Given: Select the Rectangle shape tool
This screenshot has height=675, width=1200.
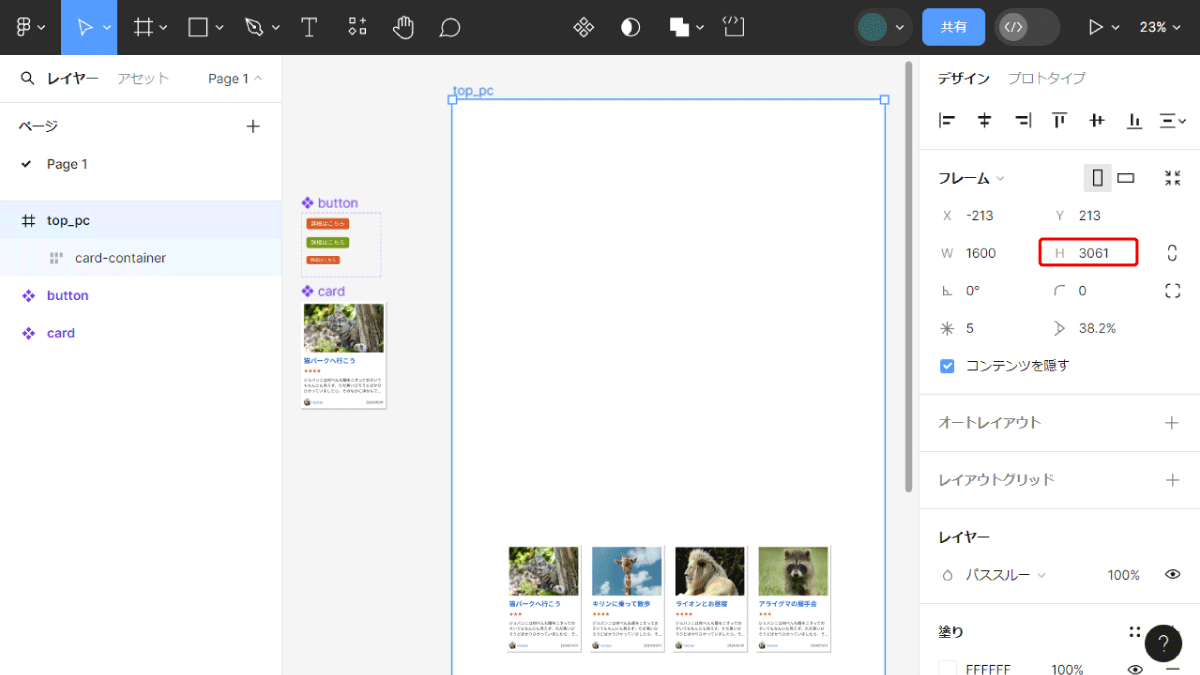Looking at the screenshot, I should click(198, 27).
